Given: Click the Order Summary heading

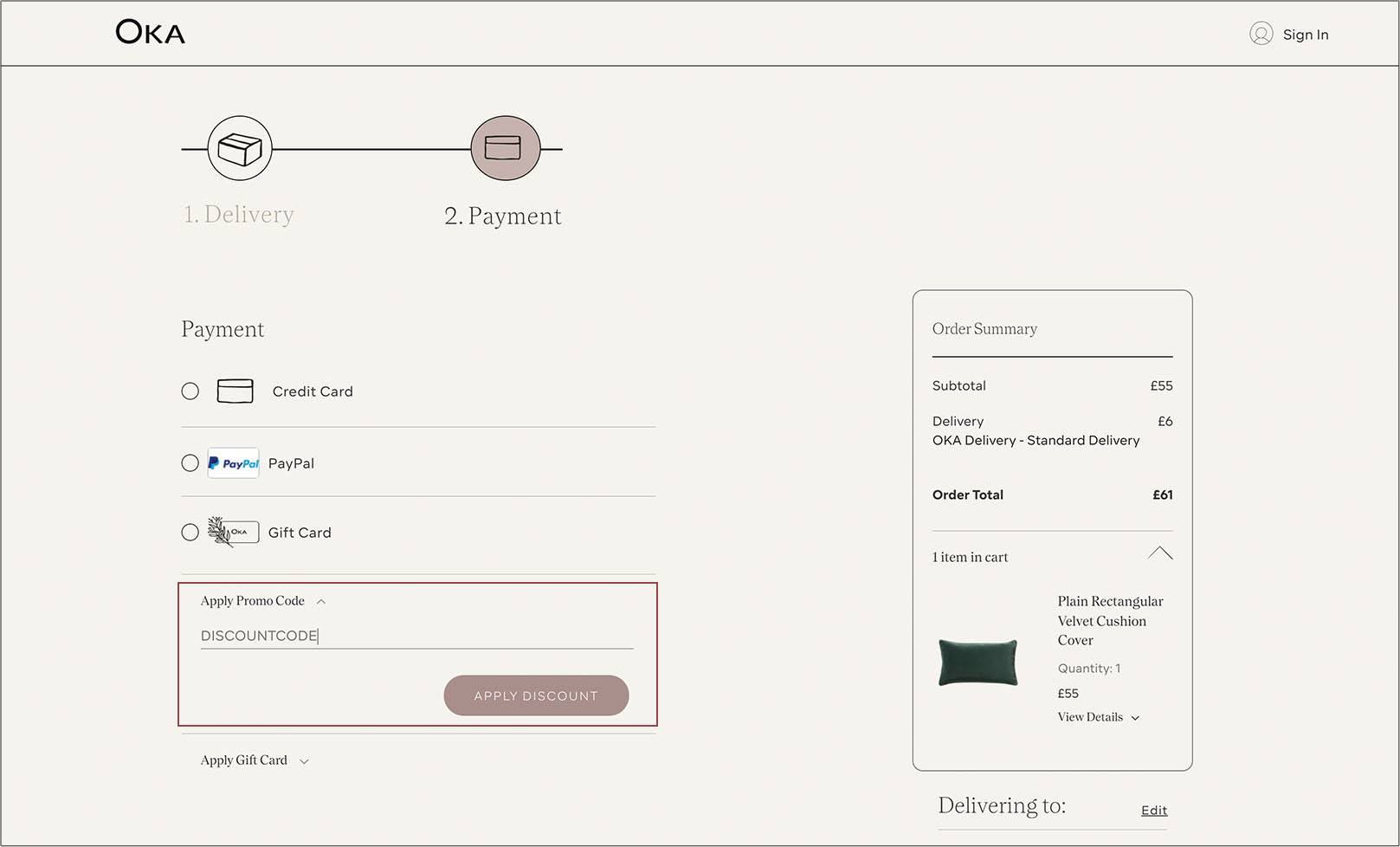Looking at the screenshot, I should click(984, 329).
